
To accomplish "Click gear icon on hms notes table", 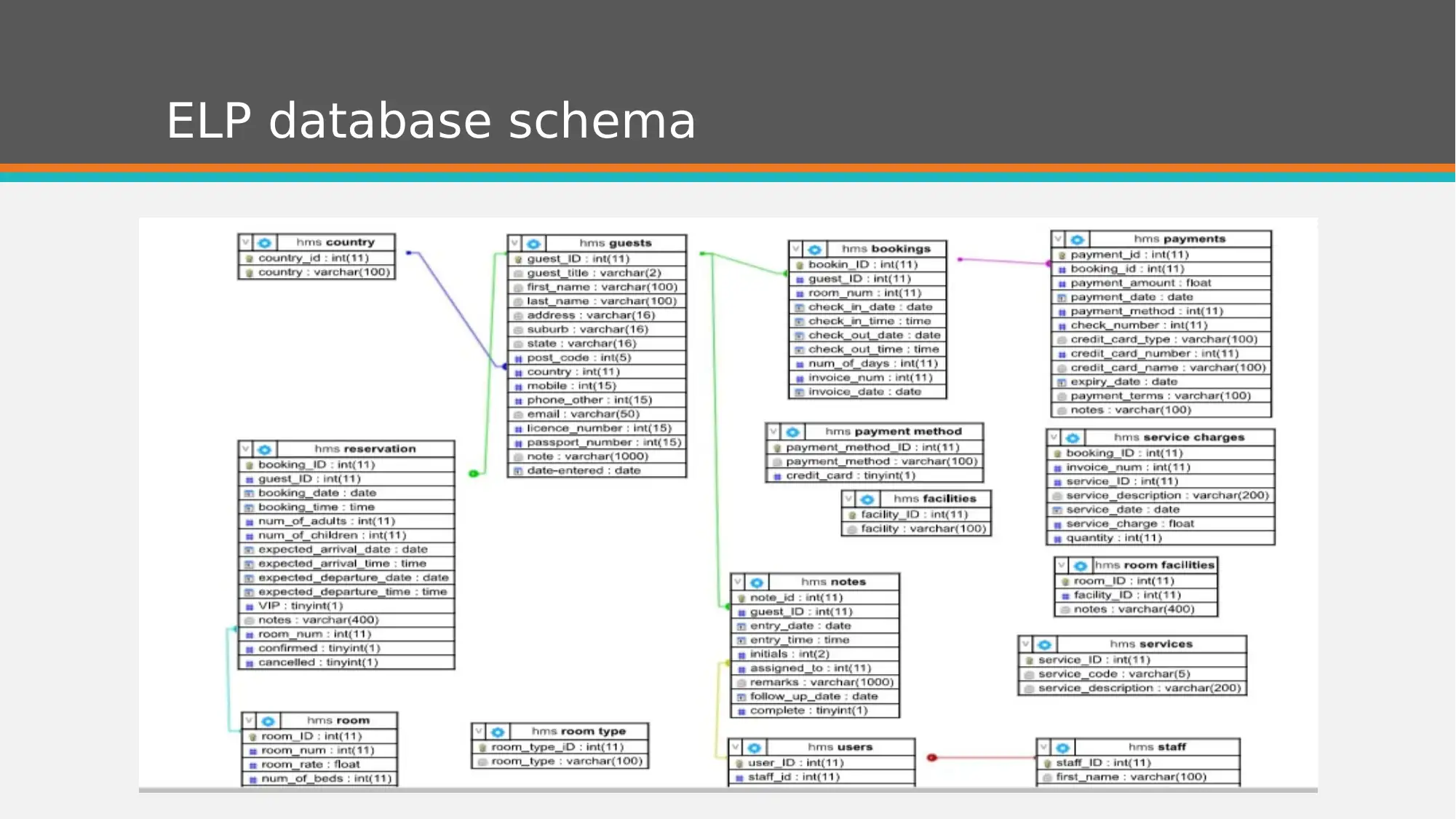I will (756, 583).
